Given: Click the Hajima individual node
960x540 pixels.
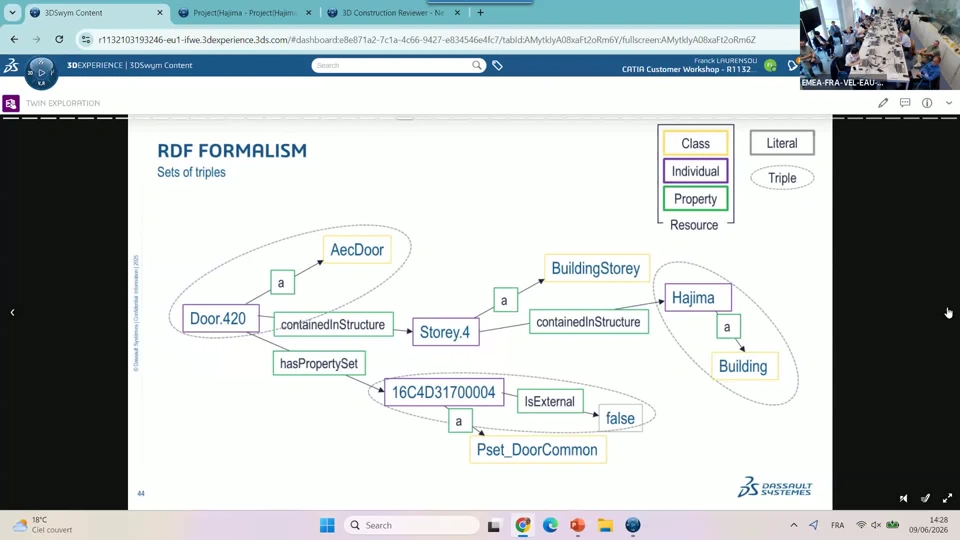Looking at the screenshot, I should pos(698,298).
